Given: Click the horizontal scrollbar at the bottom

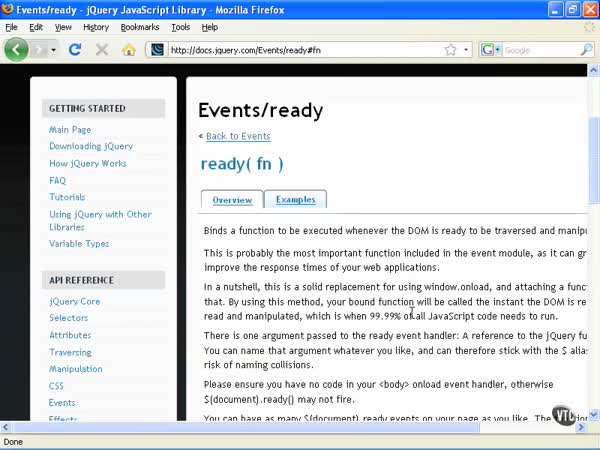Looking at the screenshot, I should coord(300,427).
